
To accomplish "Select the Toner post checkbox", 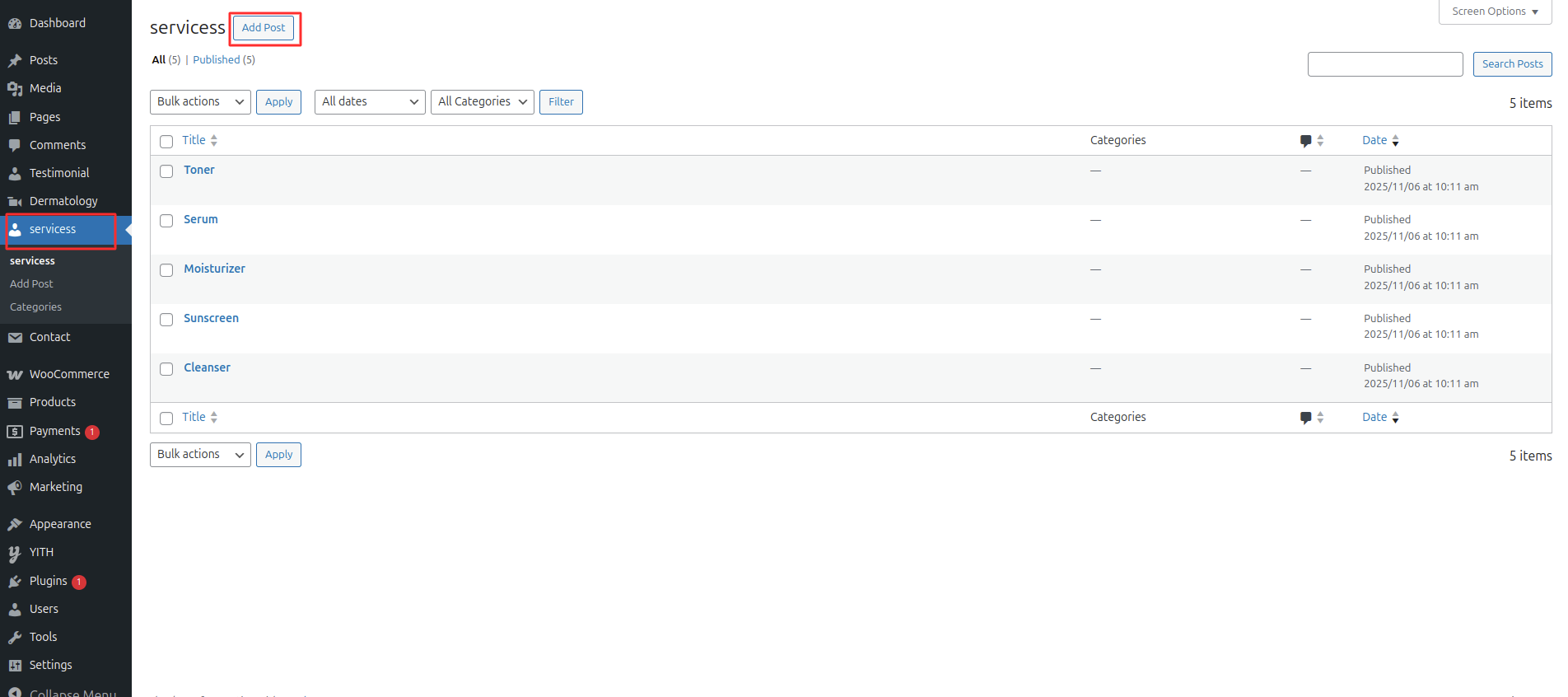I will pos(166,171).
